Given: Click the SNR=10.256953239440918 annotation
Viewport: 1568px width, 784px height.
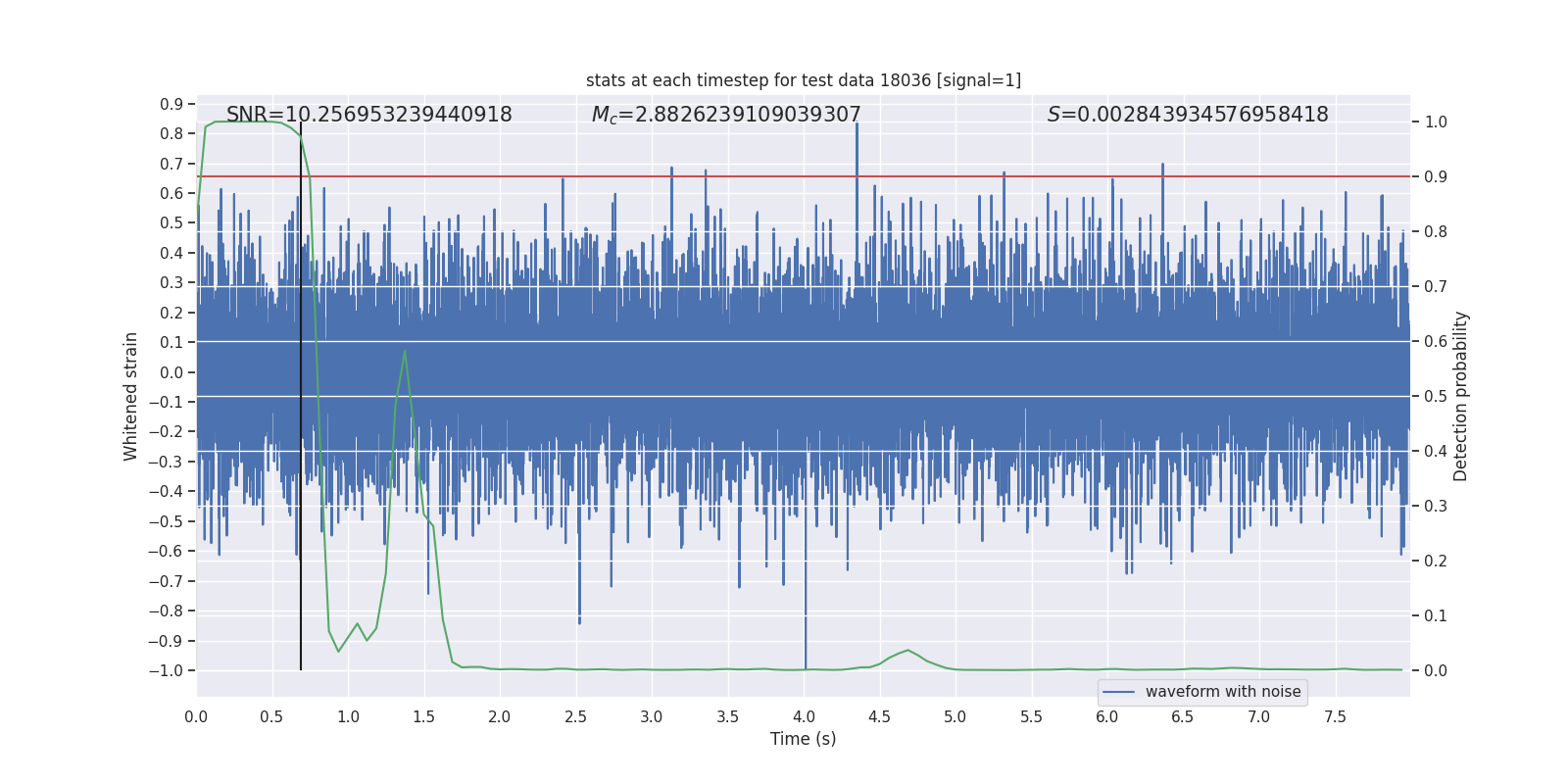Looking at the screenshot, I should click(369, 115).
